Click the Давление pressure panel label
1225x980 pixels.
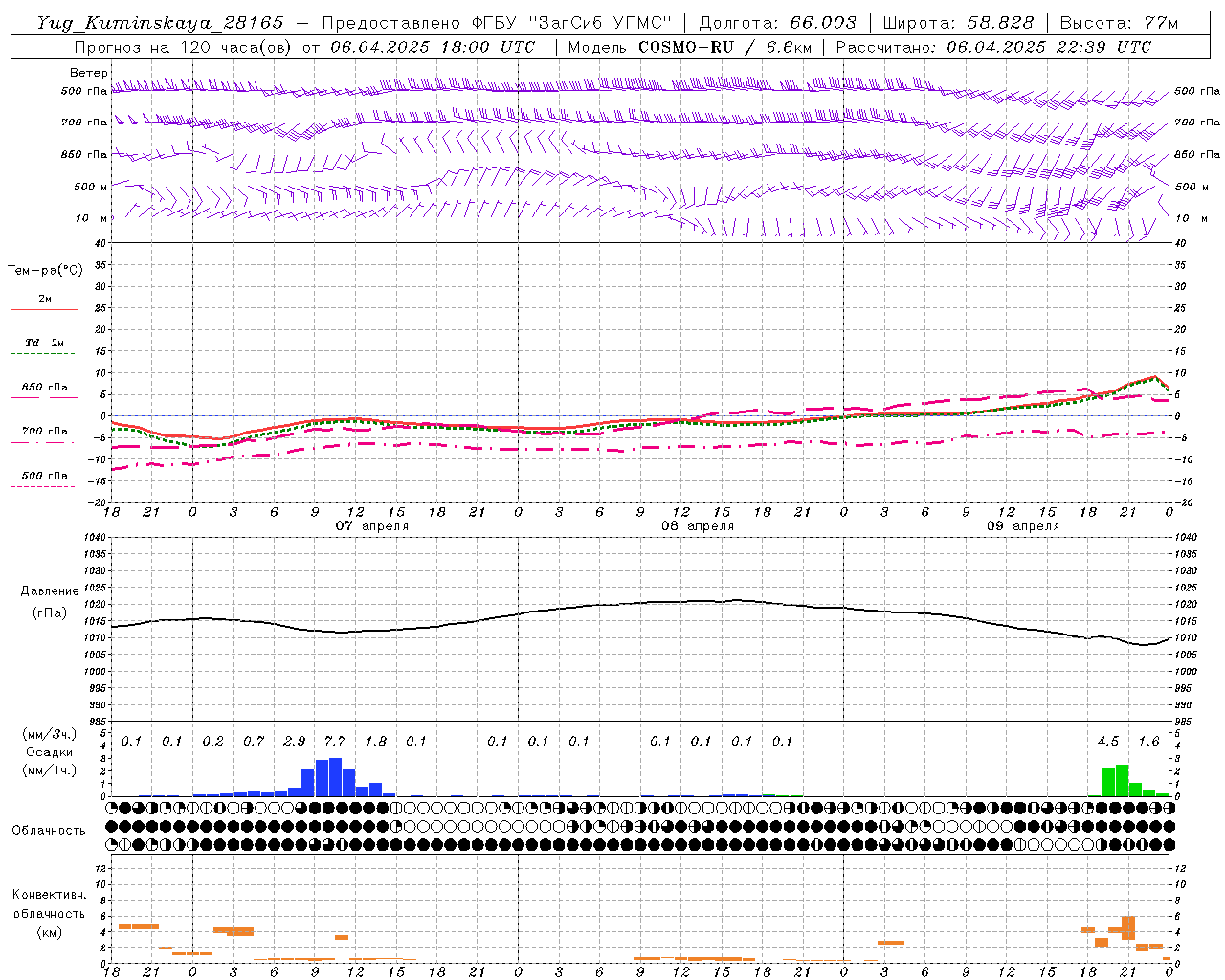[x=50, y=591]
